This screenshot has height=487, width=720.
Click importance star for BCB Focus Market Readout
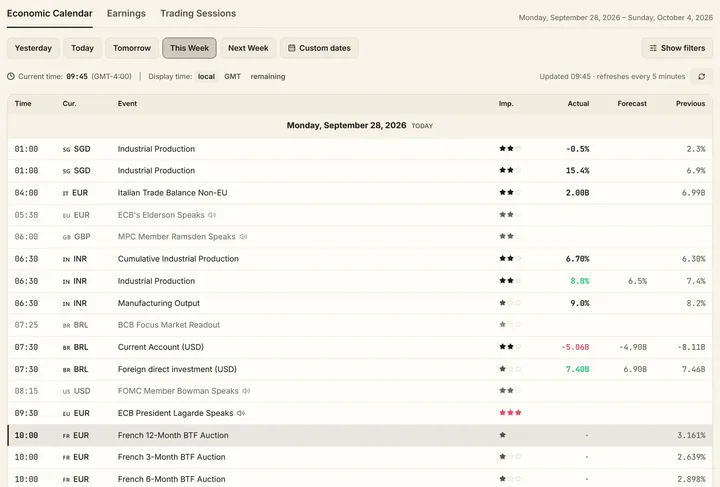[x=510, y=325]
